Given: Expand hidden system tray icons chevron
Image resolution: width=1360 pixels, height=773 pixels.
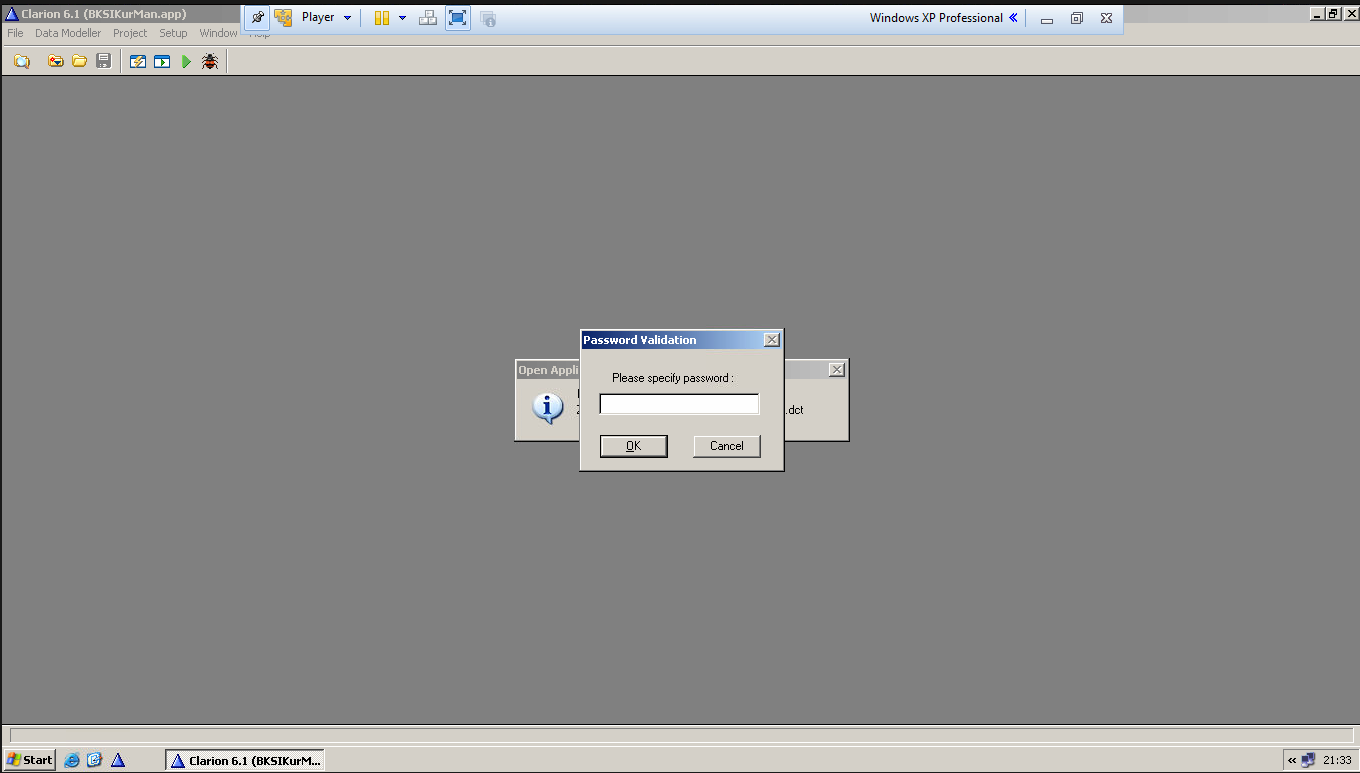Looking at the screenshot, I should pos(1292,760).
